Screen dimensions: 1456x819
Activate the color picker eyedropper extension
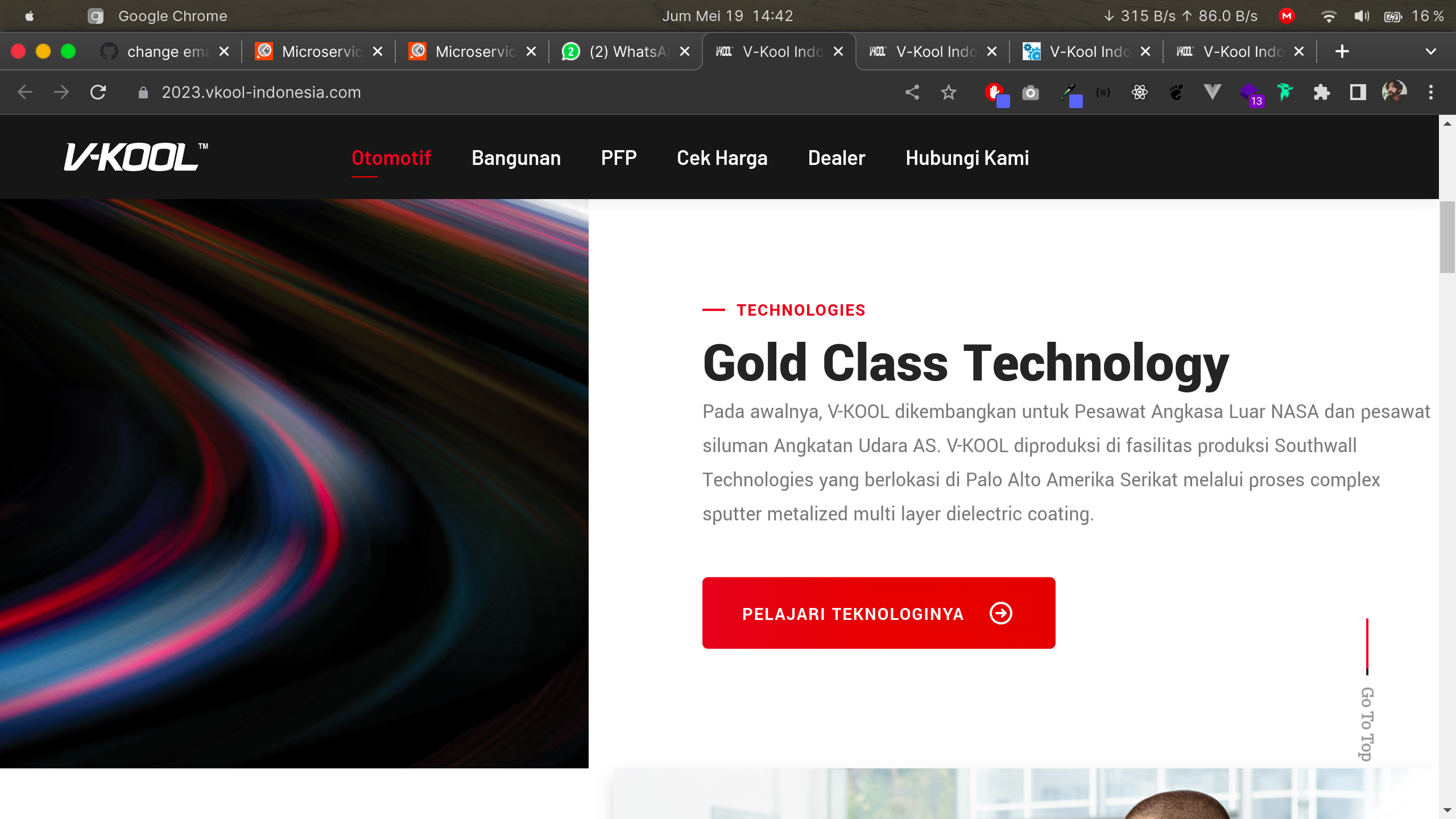tap(1068, 92)
